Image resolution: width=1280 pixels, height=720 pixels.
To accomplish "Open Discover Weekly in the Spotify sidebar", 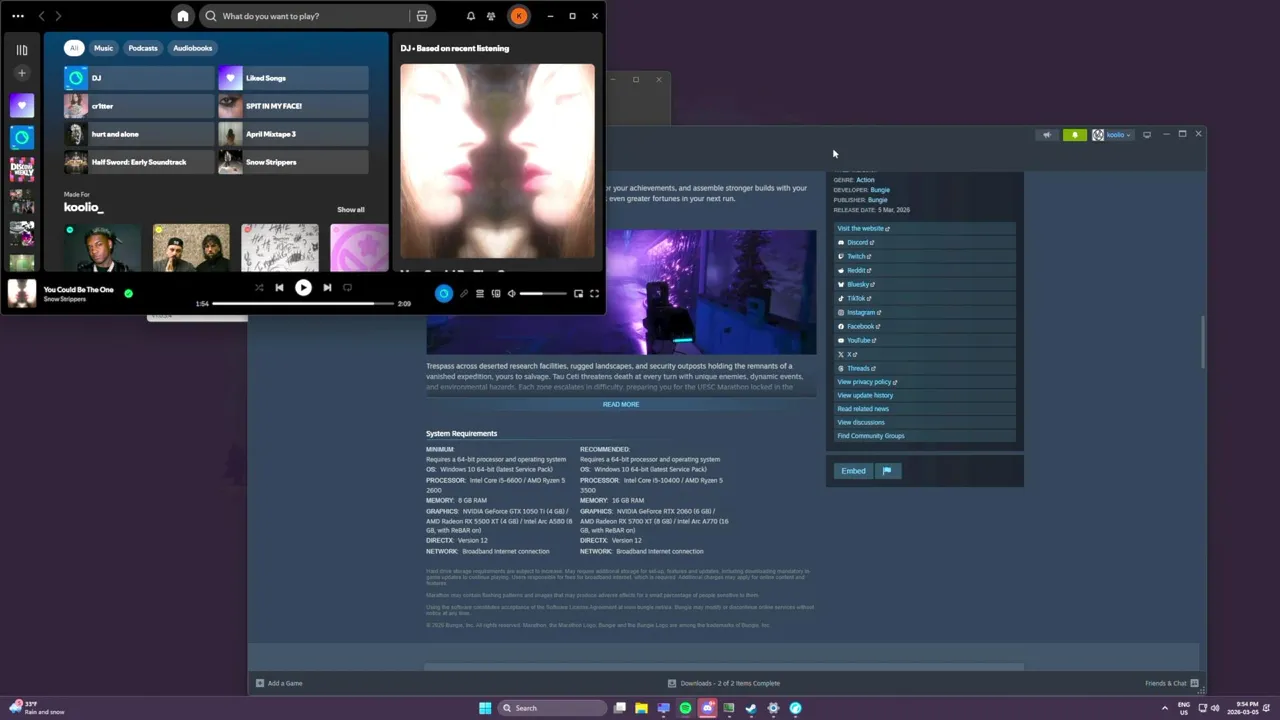I will pyautogui.click(x=22, y=169).
